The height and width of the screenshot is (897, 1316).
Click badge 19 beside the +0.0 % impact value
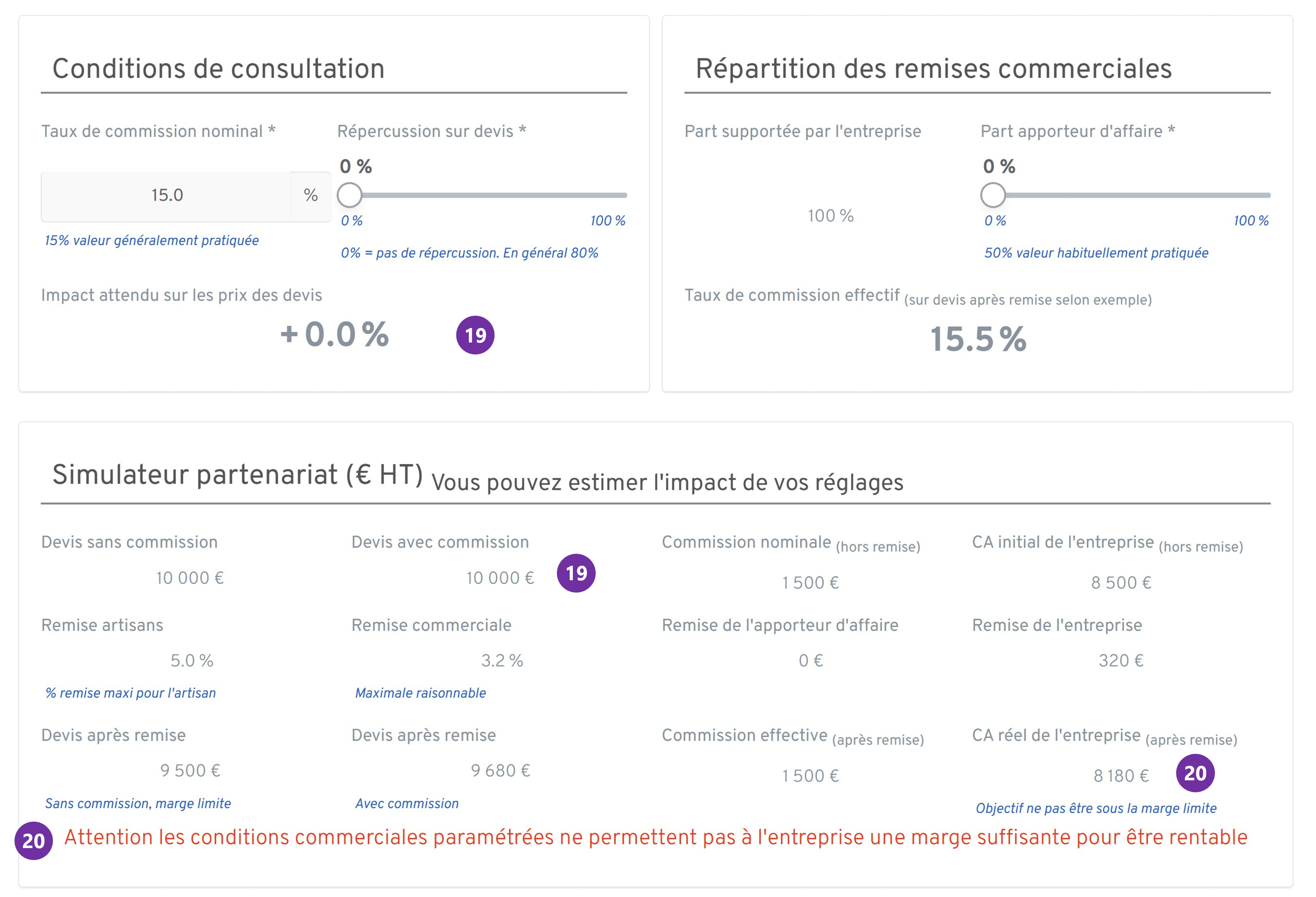(x=475, y=335)
